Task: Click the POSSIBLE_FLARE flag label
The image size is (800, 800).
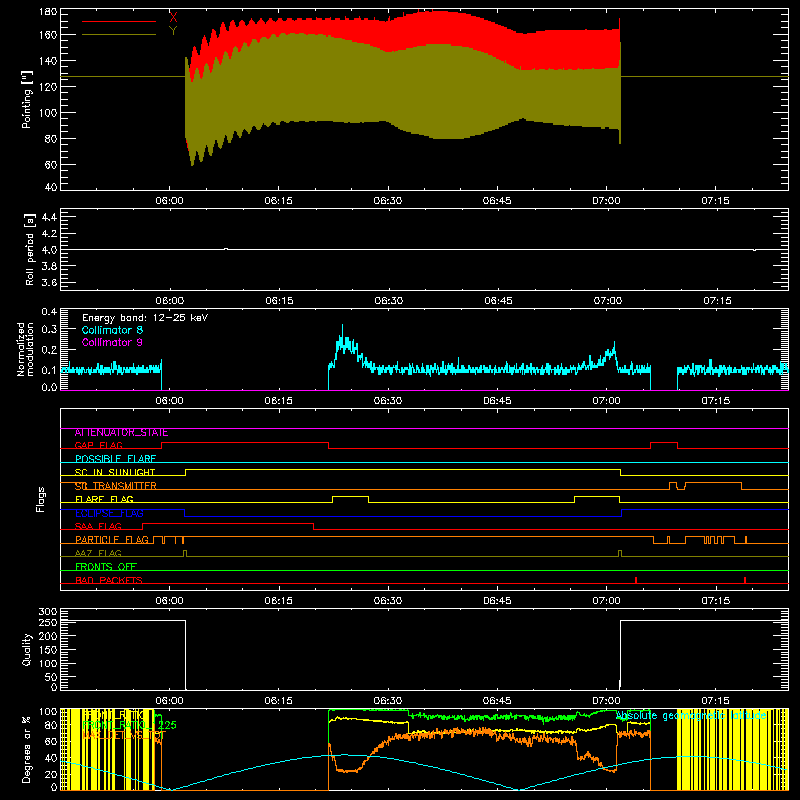Action: pyautogui.click(x=115, y=459)
